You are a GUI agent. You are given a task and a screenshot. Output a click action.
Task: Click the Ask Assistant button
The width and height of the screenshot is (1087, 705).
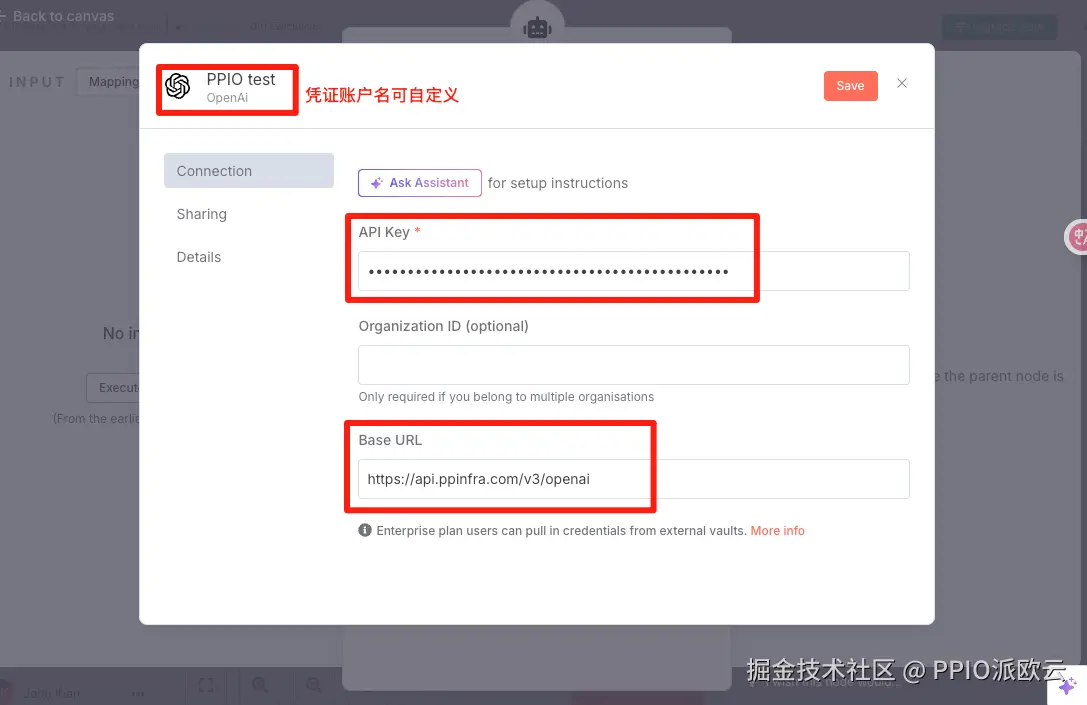pos(420,183)
